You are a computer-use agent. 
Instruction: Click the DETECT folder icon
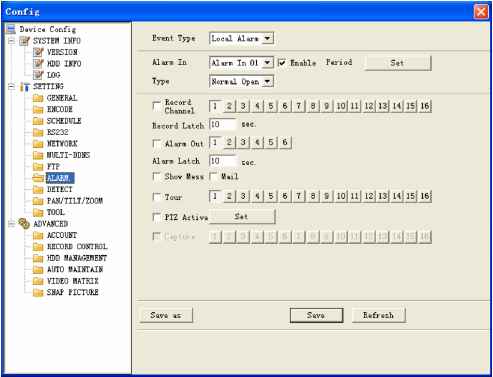click(38, 189)
